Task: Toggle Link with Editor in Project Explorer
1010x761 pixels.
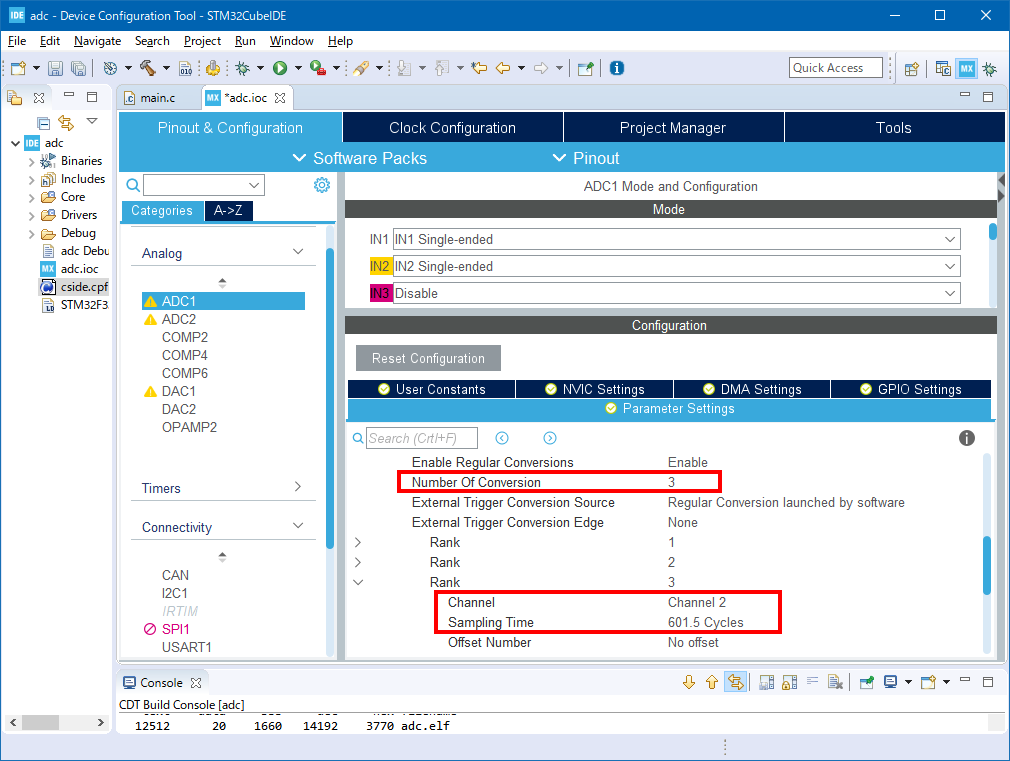Action: tap(66, 122)
